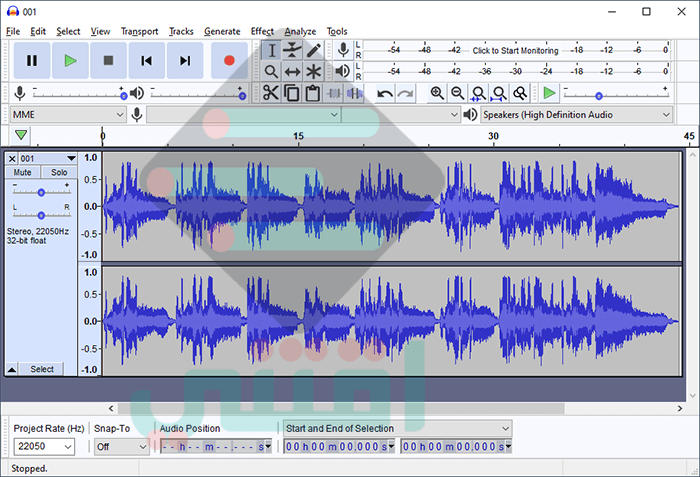The image size is (700, 477).
Task: Click the timeline options green triangle
Action: (21, 135)
